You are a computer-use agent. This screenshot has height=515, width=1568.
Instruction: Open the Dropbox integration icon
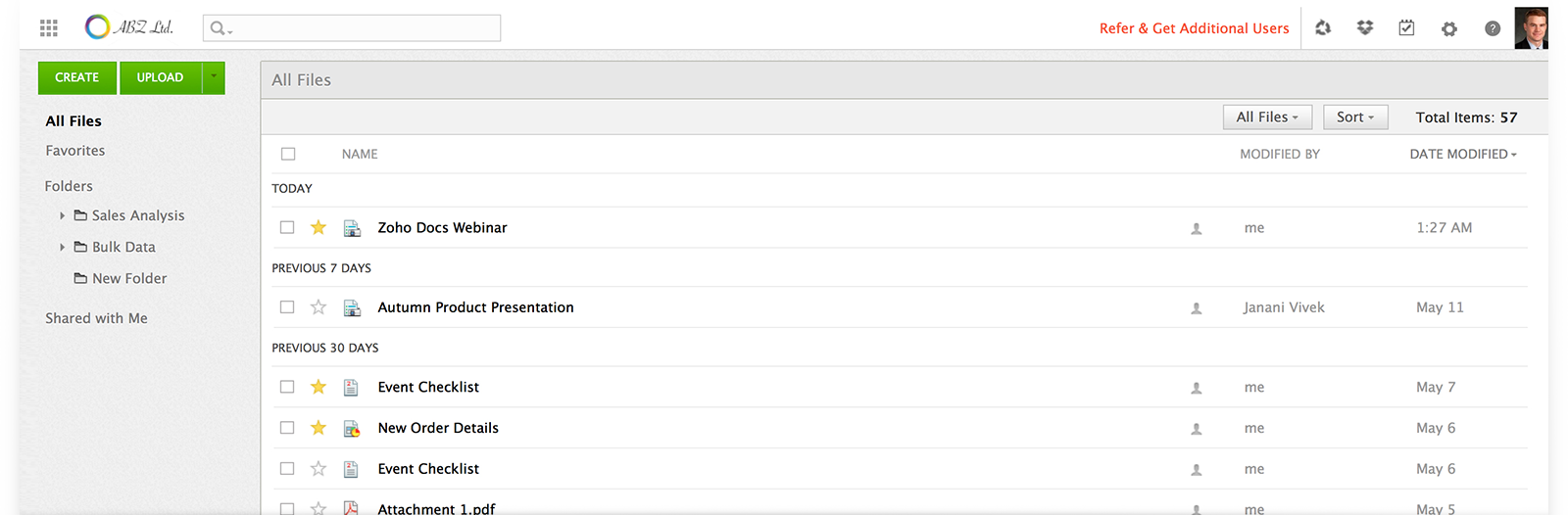pos(1365,28)
